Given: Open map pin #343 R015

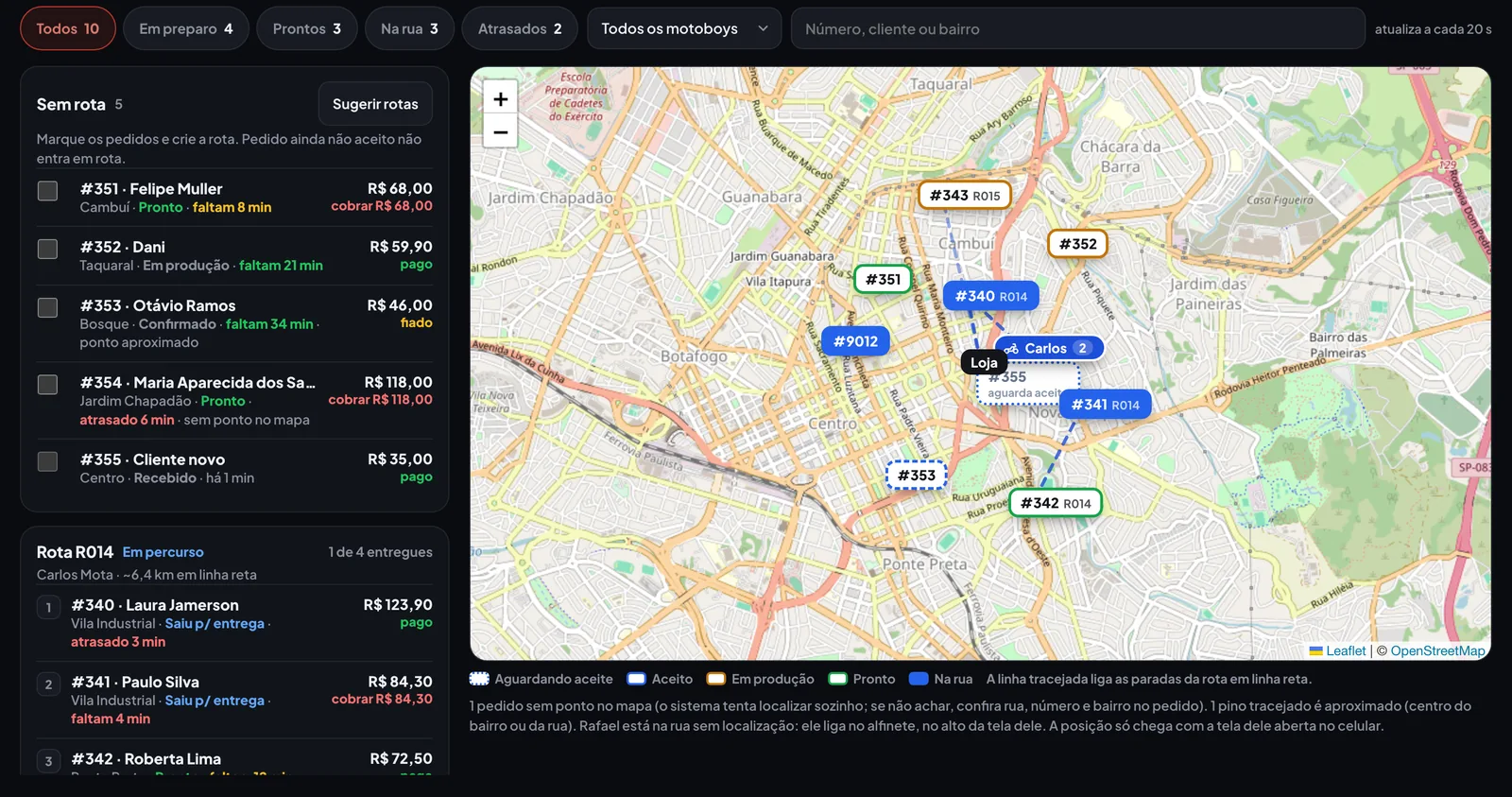Looking at the screenshot, I should (x=964, y=195).
